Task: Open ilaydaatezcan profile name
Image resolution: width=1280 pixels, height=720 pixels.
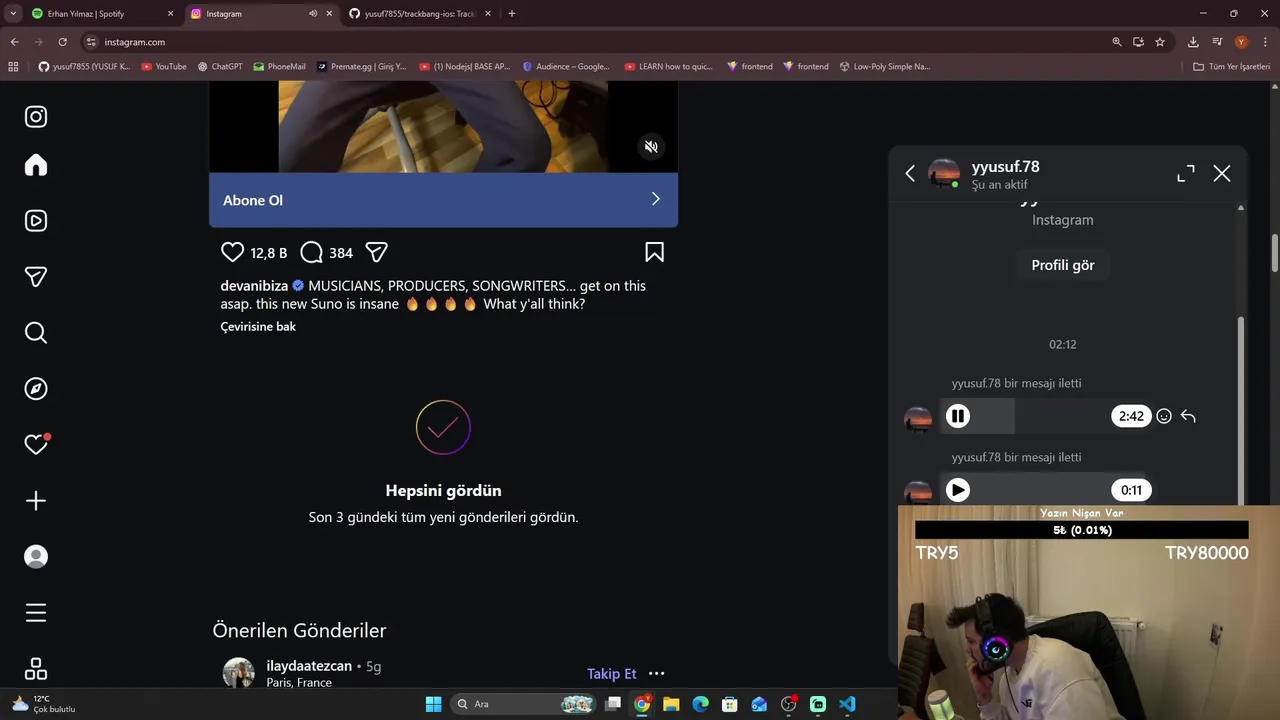Action: click(x=309, y=666)
